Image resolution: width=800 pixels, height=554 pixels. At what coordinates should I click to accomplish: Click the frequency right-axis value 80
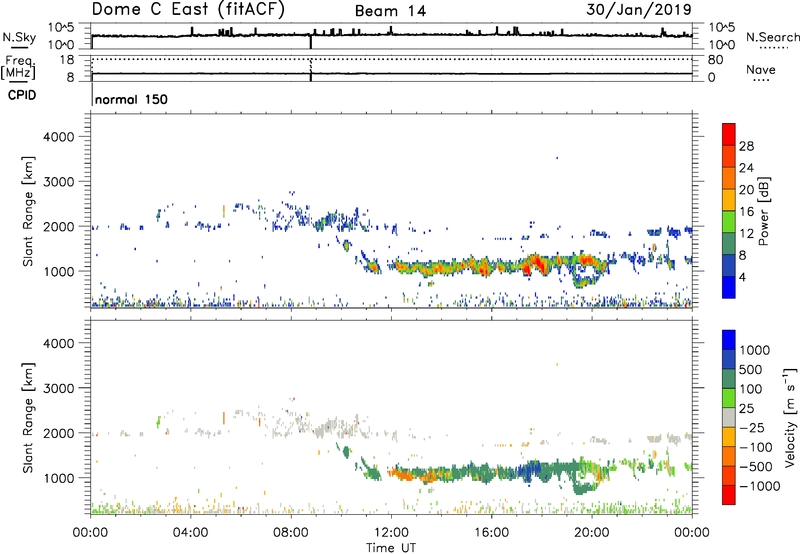[715, 60]
